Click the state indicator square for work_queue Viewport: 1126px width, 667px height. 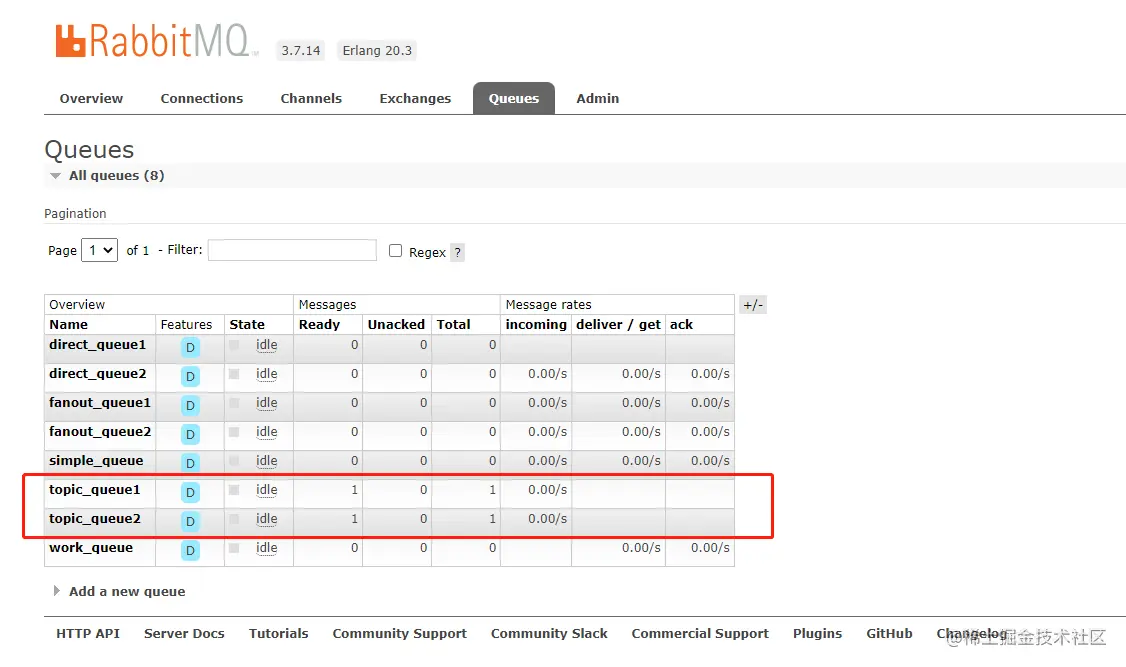[234, 548]
